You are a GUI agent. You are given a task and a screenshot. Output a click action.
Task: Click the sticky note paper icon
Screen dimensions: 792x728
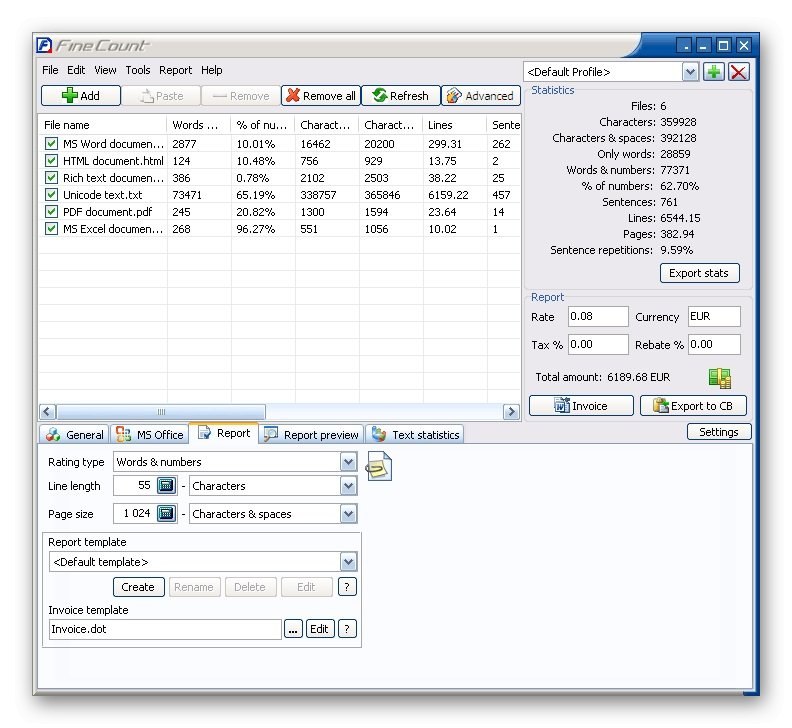point(379,466)
